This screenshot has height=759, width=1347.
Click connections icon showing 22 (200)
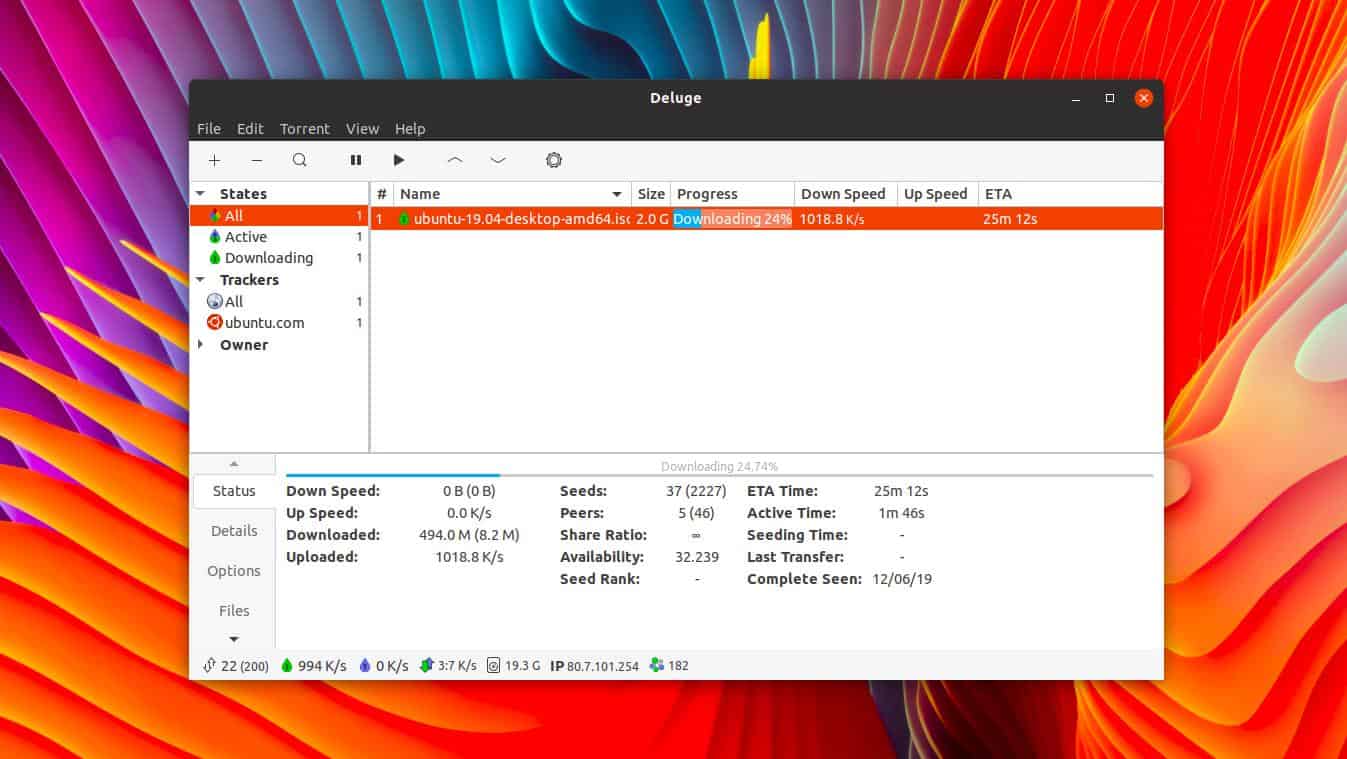[209, 666]
